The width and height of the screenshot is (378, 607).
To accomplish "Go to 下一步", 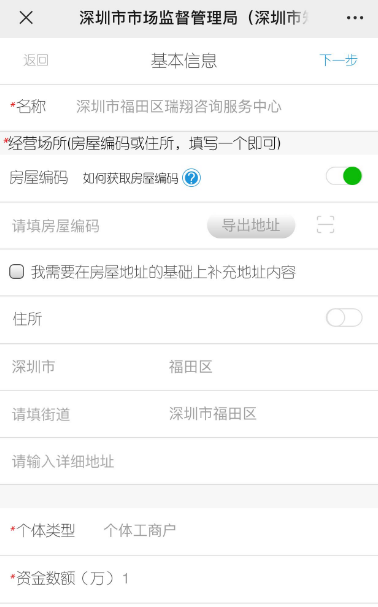I will (338, 60).
